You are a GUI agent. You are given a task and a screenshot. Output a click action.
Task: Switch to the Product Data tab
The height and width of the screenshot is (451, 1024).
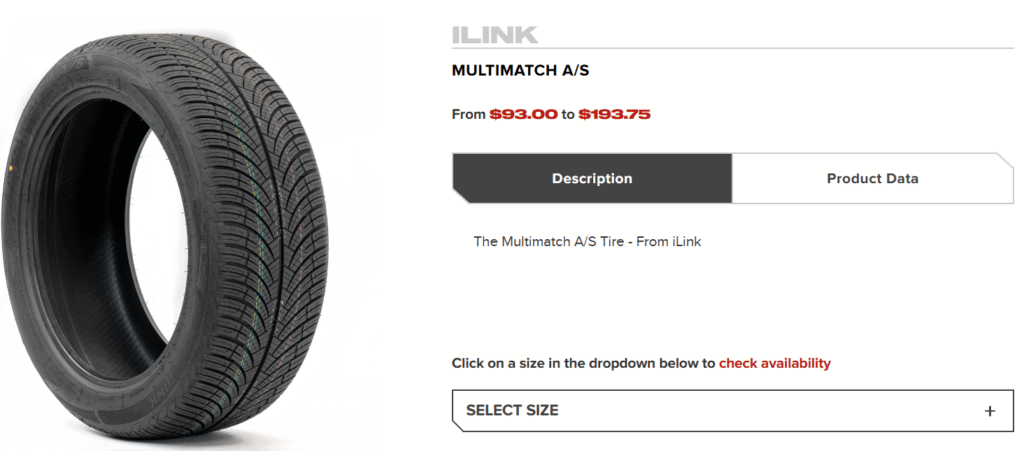click(x=872, y=179)
